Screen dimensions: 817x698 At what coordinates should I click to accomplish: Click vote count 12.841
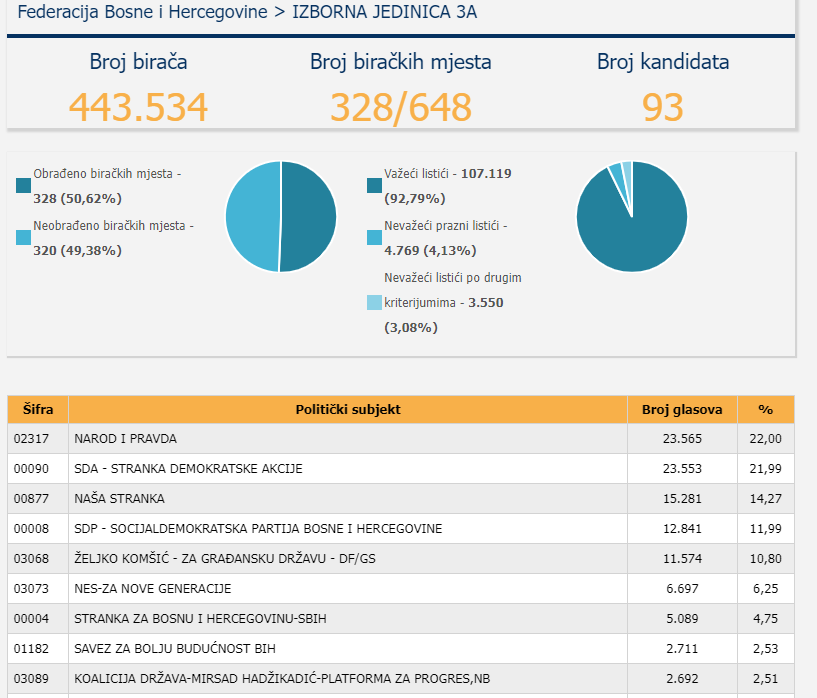tap(683, 529)
